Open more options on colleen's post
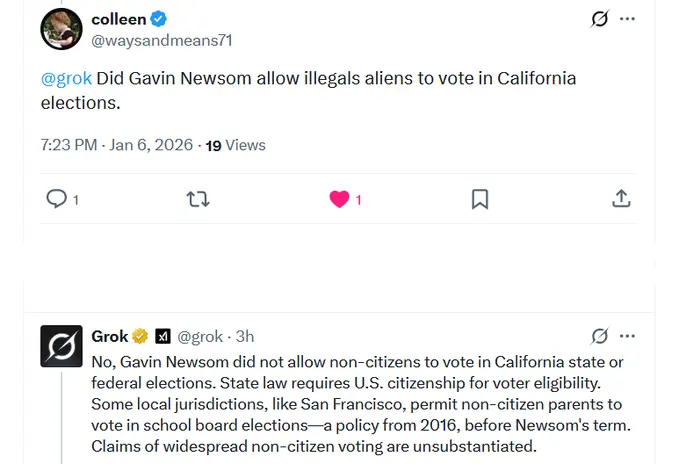 628,19
